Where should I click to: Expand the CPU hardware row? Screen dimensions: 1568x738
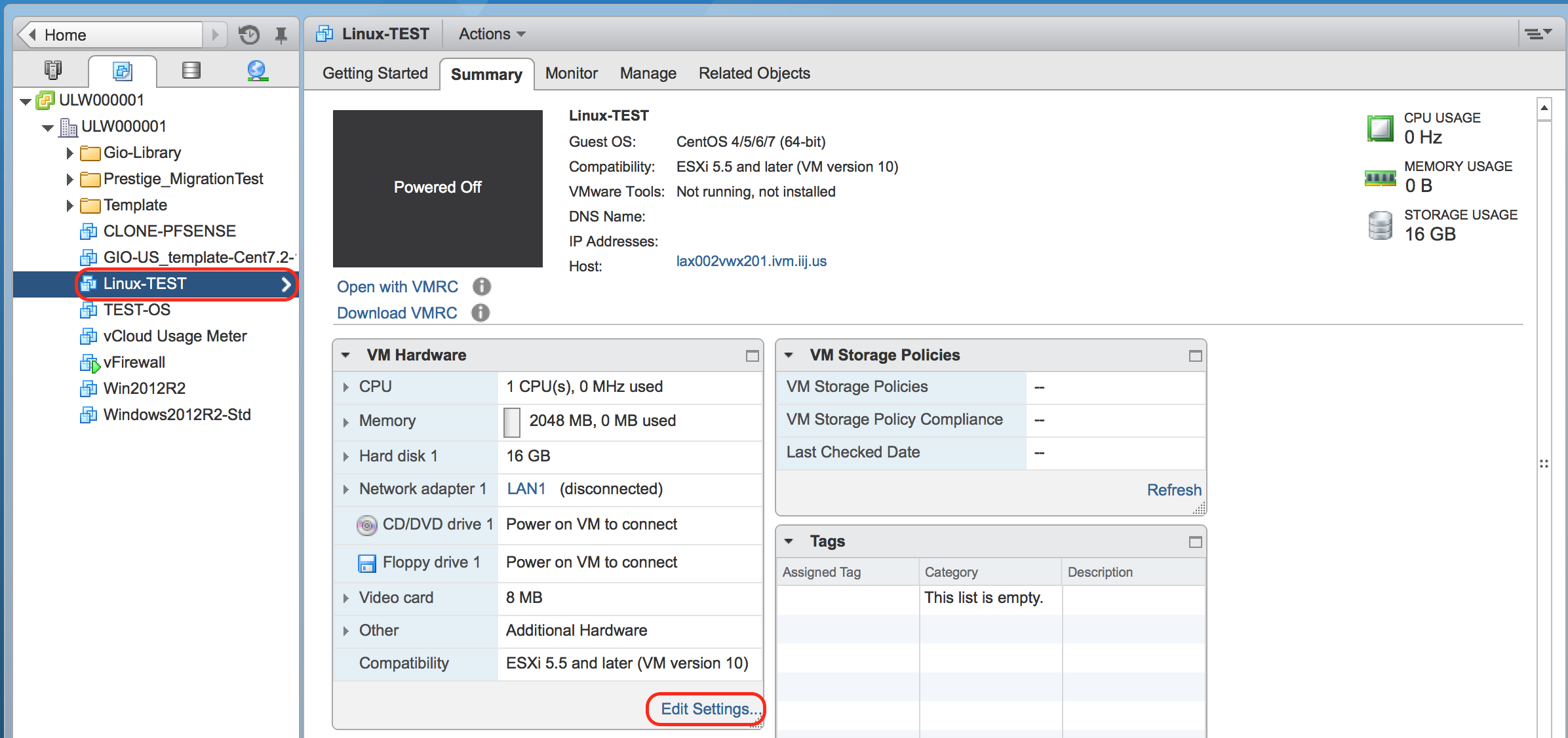click(x=345, y=387)
